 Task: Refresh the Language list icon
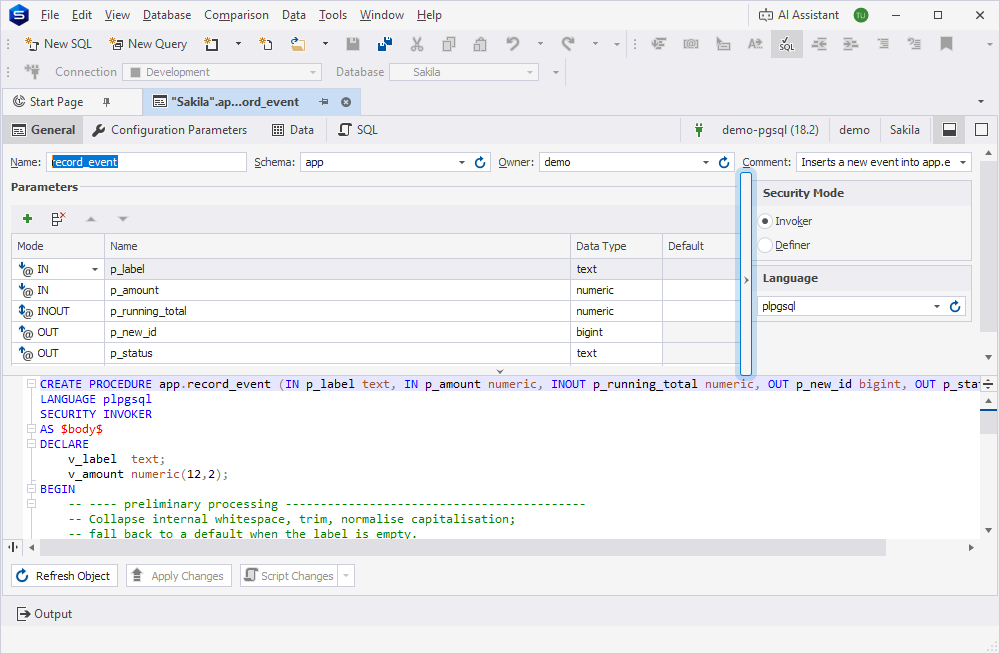click(x=955, y=306)
